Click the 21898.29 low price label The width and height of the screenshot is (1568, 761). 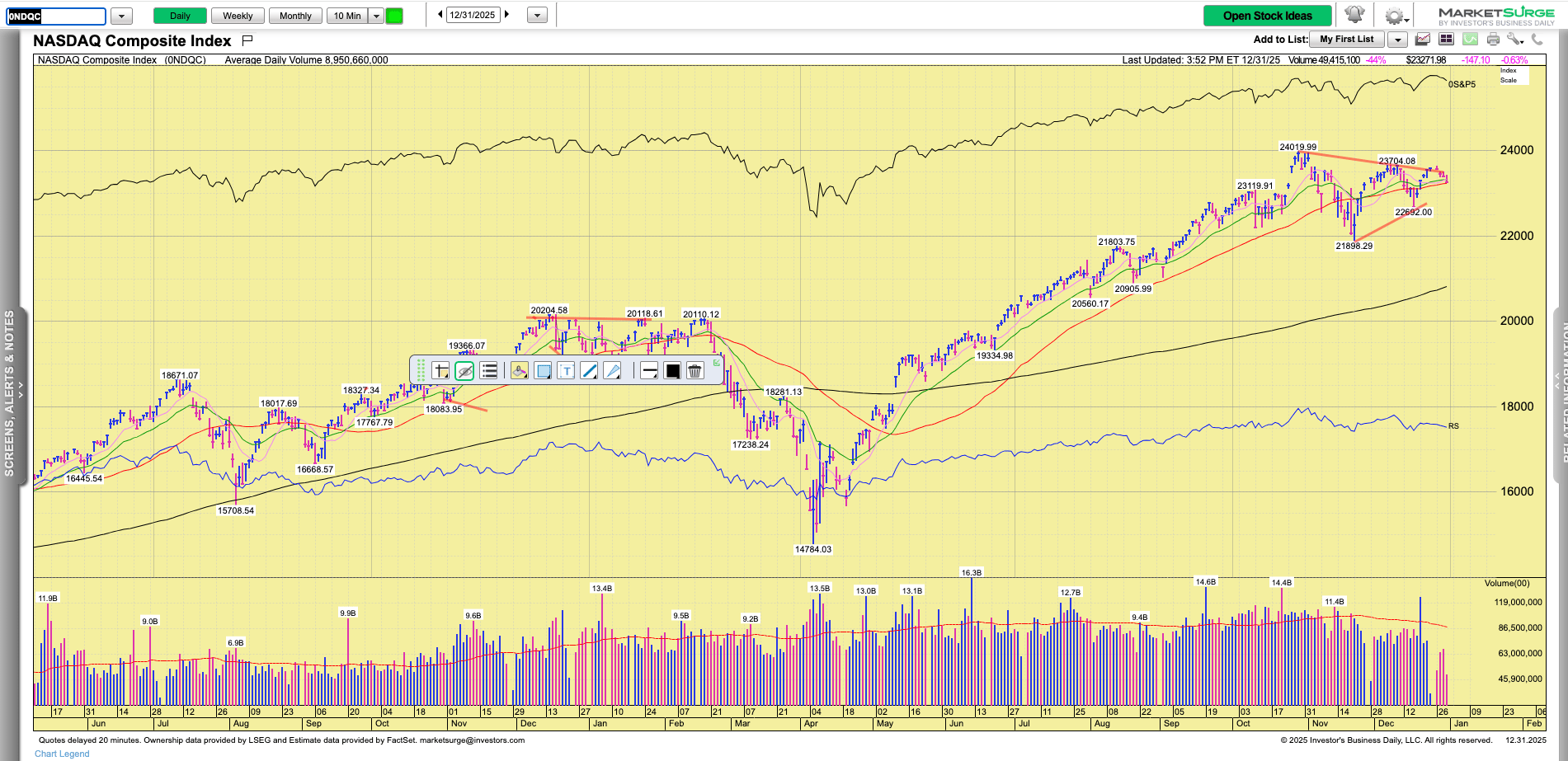(1354, 246)
